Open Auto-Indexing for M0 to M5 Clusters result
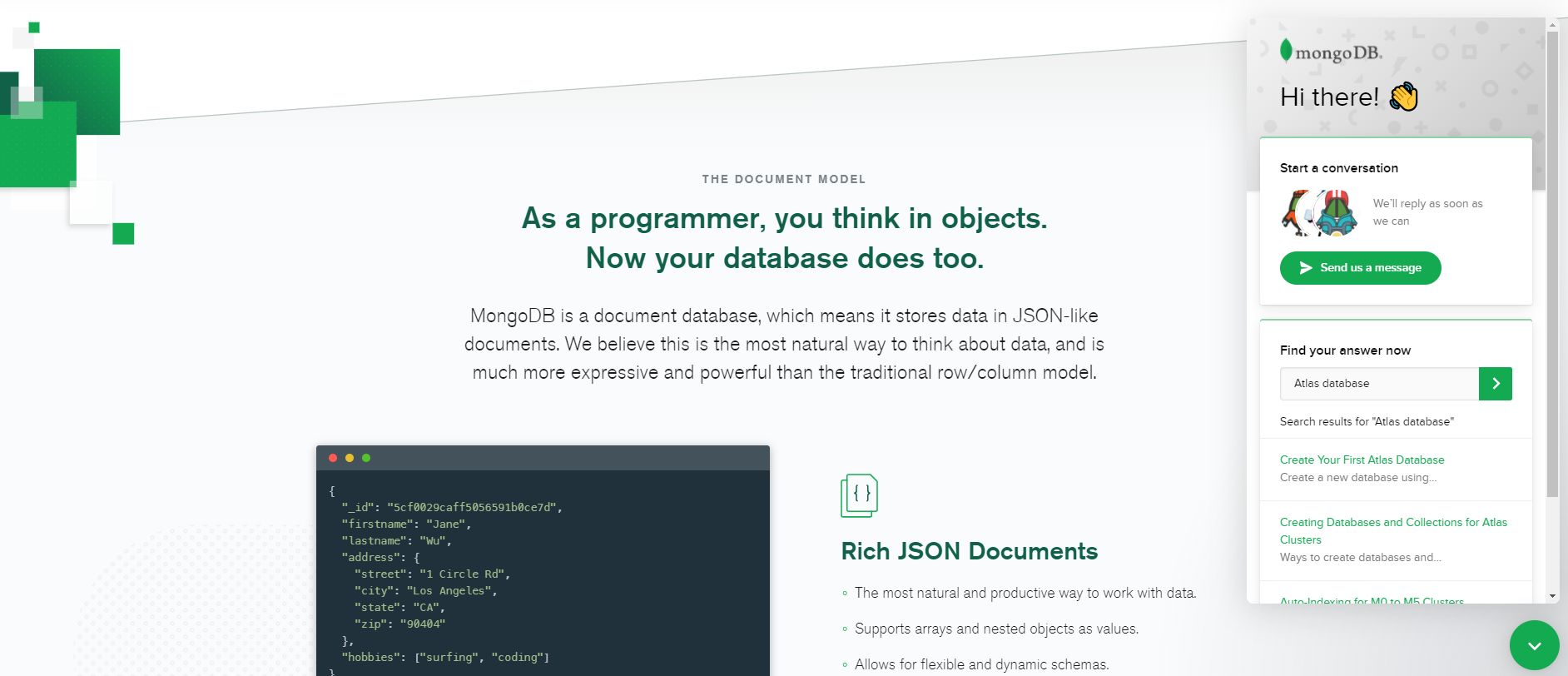1568x676 pixels. [x=1372, y=600]
